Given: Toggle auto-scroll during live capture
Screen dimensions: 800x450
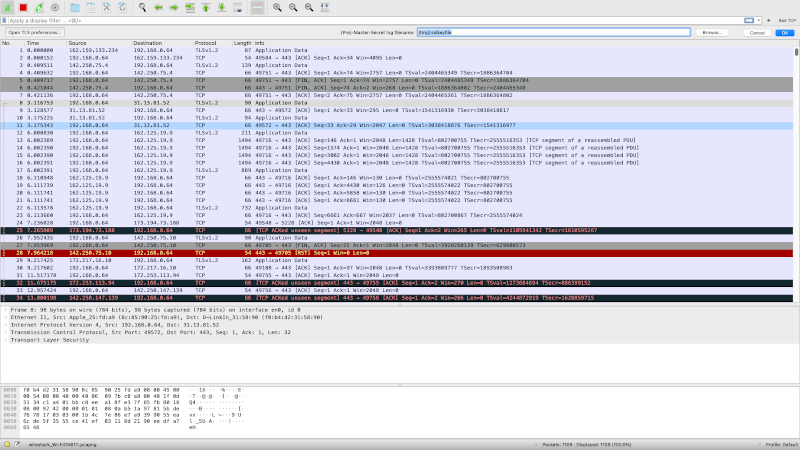Looking at the screenshot, I should 237,7.
